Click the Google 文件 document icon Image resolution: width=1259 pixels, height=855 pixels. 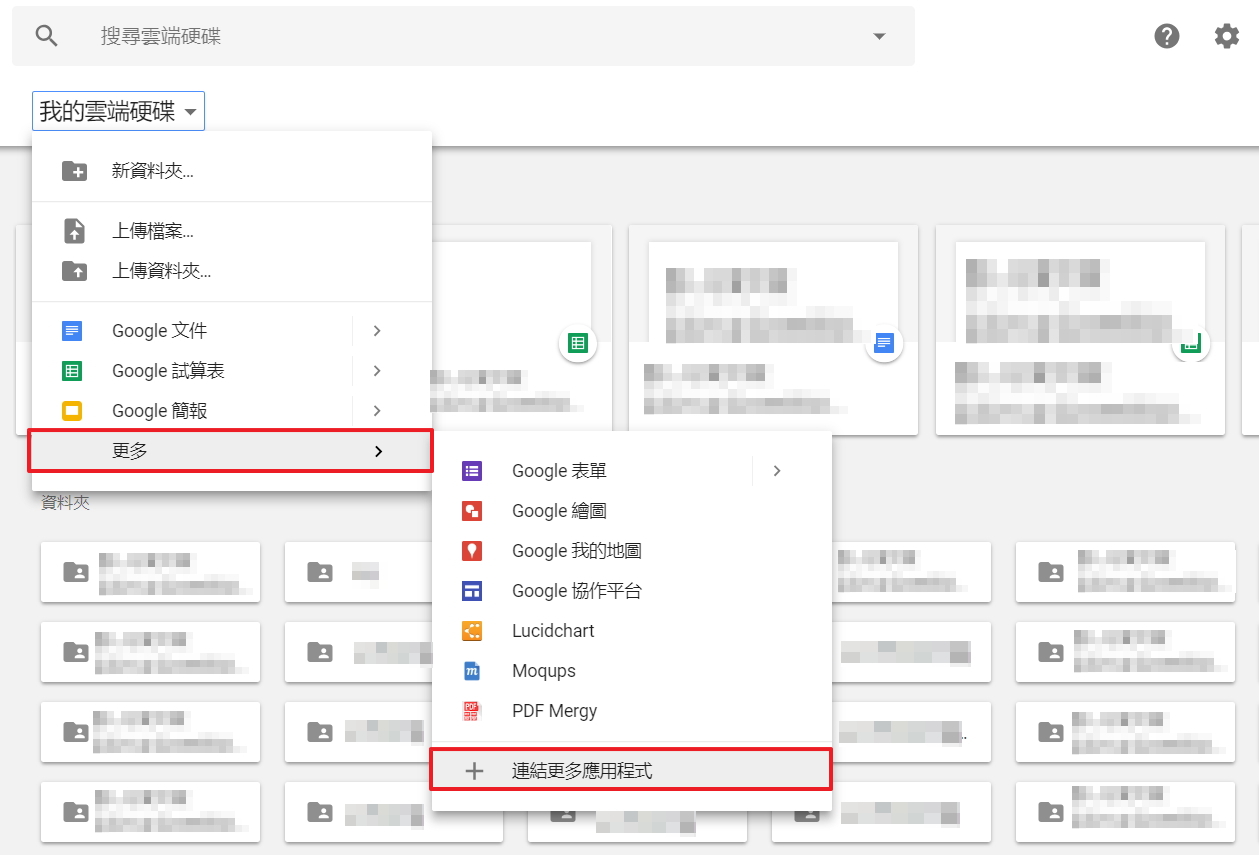[72, 331]
